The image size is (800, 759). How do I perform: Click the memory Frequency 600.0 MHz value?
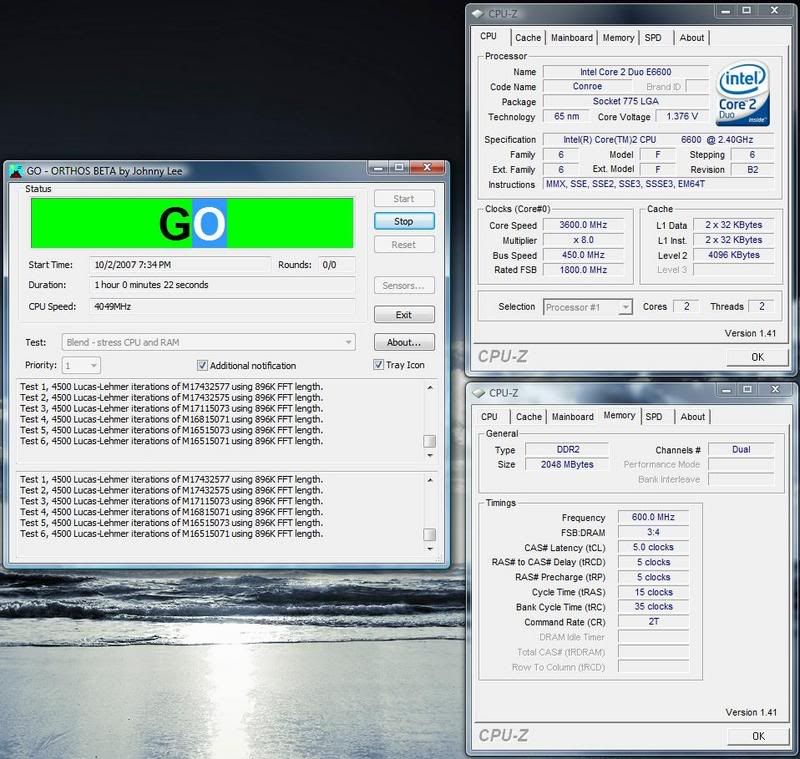[x=653, y=517]
